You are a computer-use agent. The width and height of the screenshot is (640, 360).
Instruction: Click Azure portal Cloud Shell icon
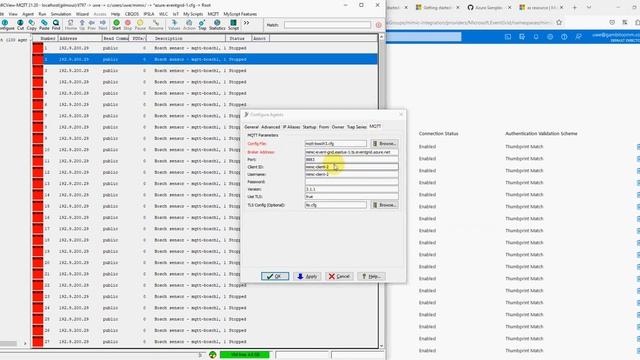508,37
